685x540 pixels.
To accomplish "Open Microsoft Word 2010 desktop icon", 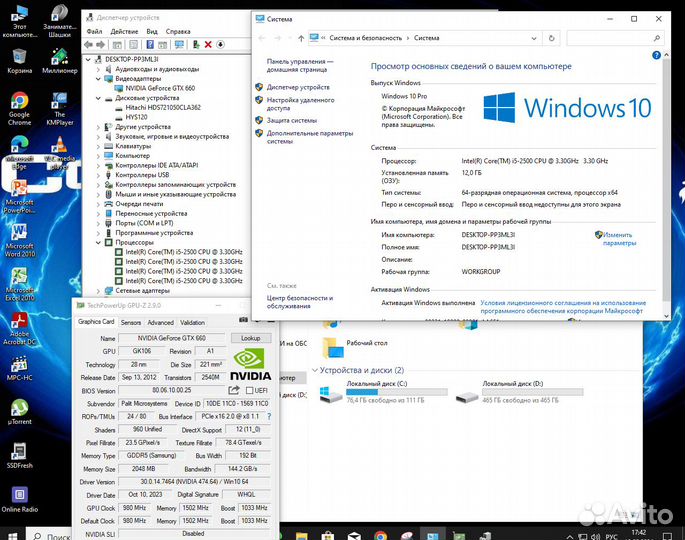I will [20, 239].
